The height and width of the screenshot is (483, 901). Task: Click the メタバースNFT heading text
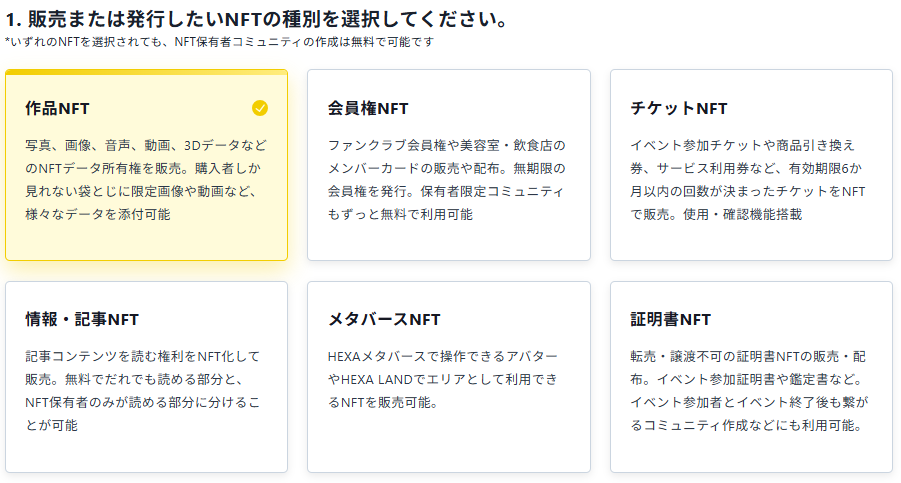384,319
